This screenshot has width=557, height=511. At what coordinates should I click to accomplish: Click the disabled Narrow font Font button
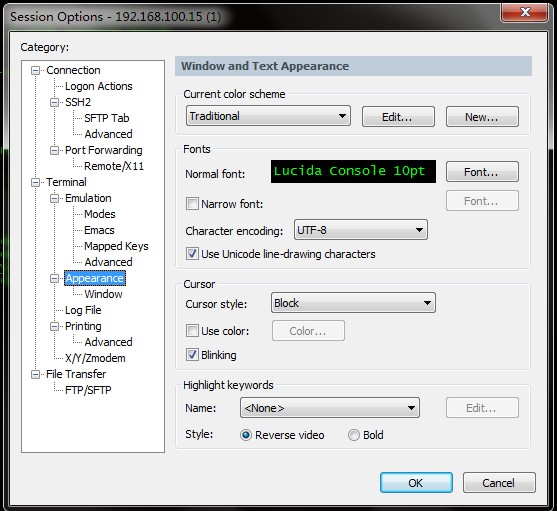click(x=482, y=201)
